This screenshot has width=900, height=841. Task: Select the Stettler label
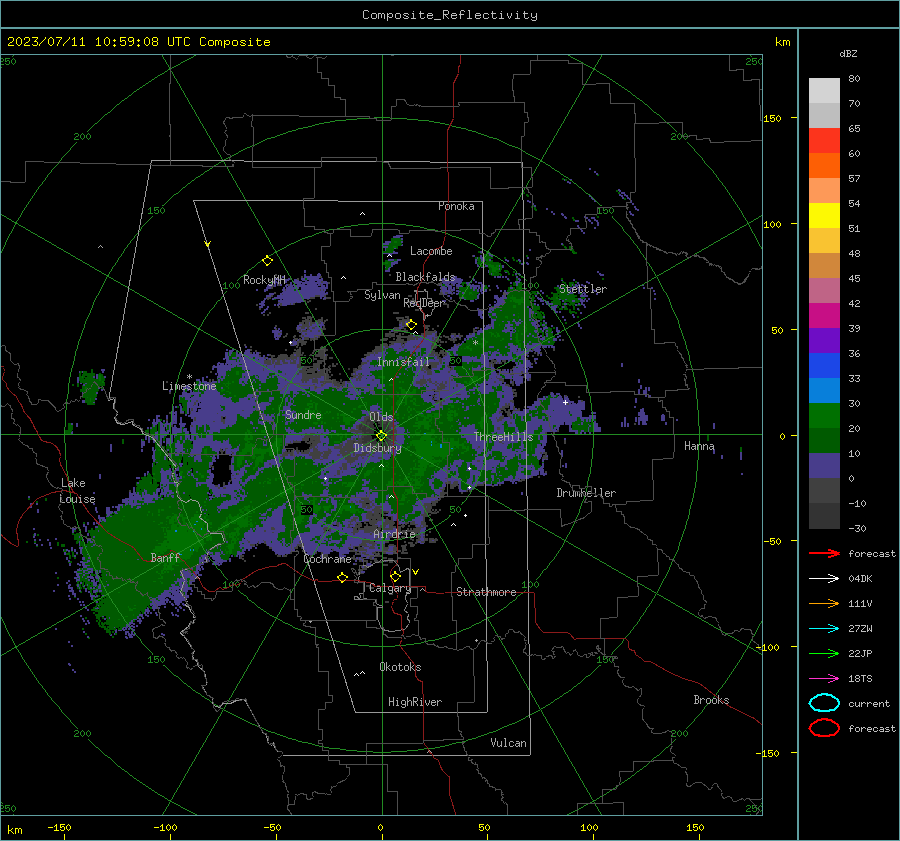(583, 289)
